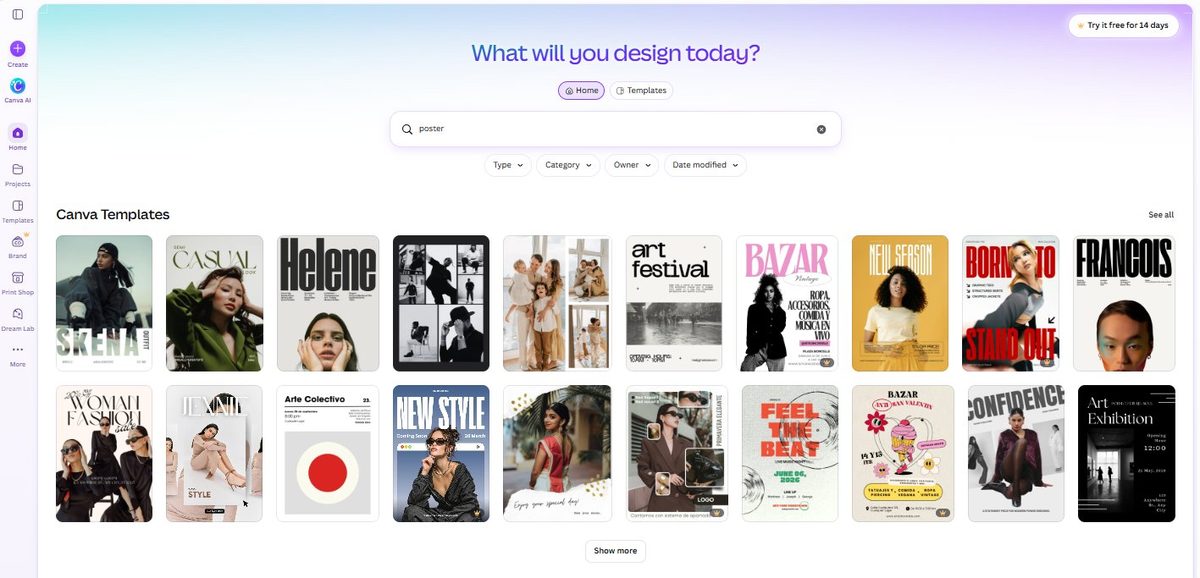The image size is (1200, 578).
Task: Open the Arte Colectivo red circle template
Action: 328,453
